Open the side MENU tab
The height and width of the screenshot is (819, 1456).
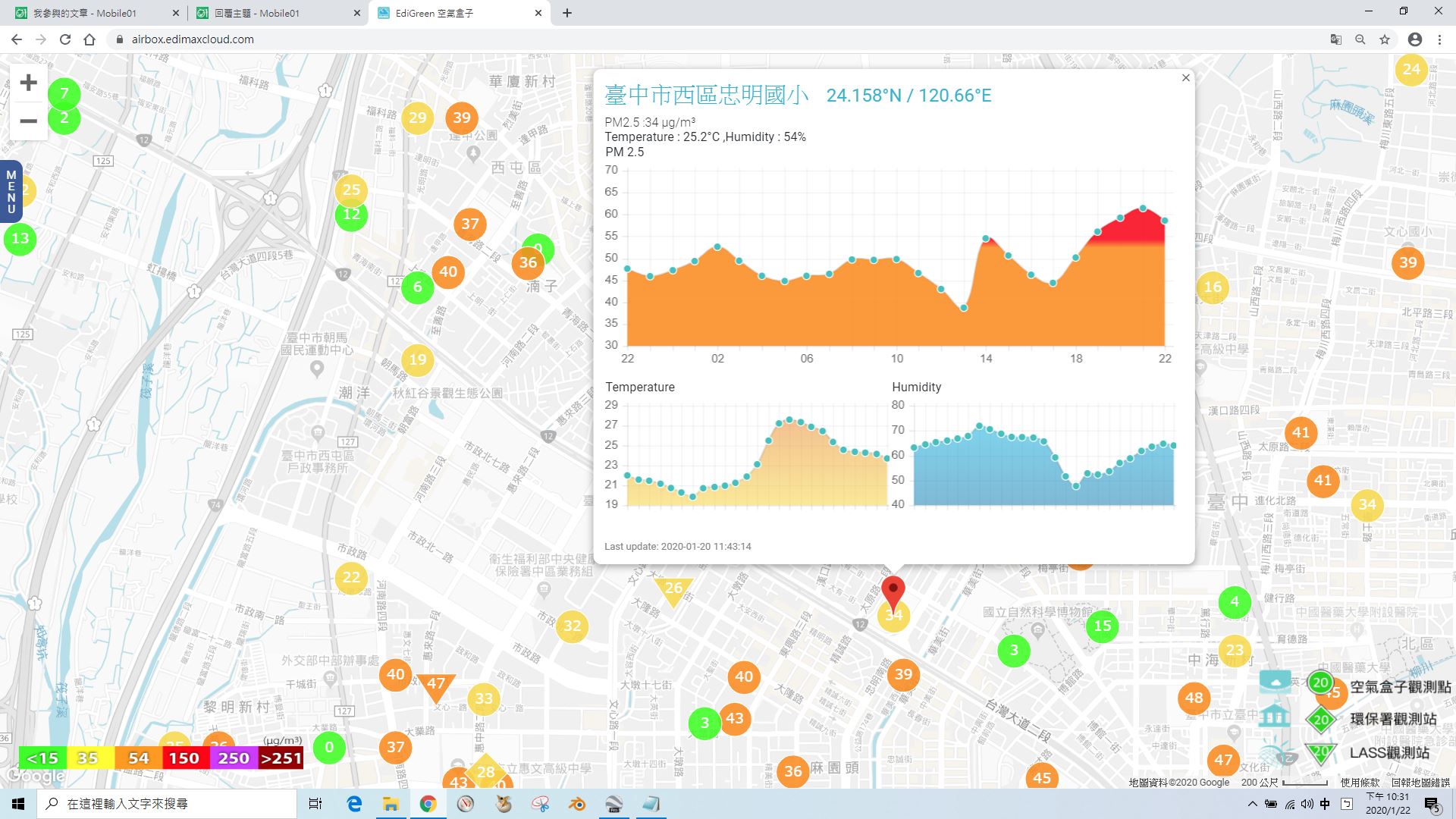tap(11, 192)
